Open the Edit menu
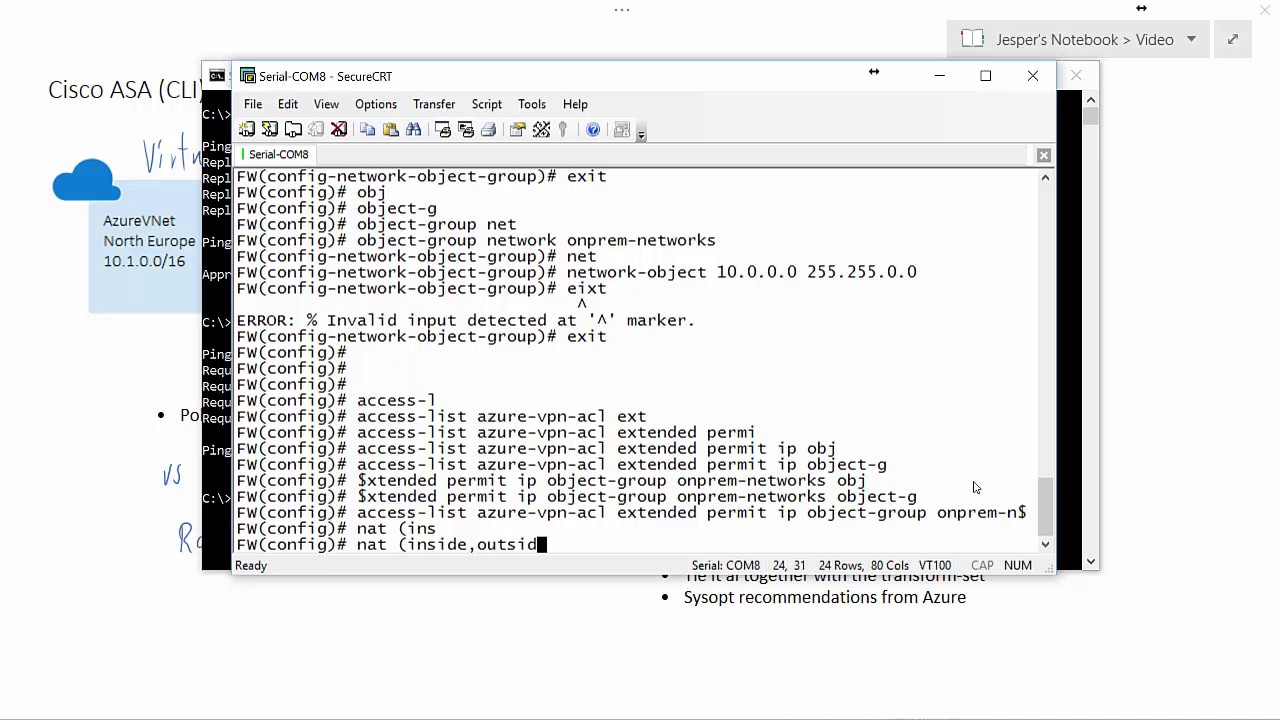This screenshot has width=1280, height=720. tap(288, 104)
